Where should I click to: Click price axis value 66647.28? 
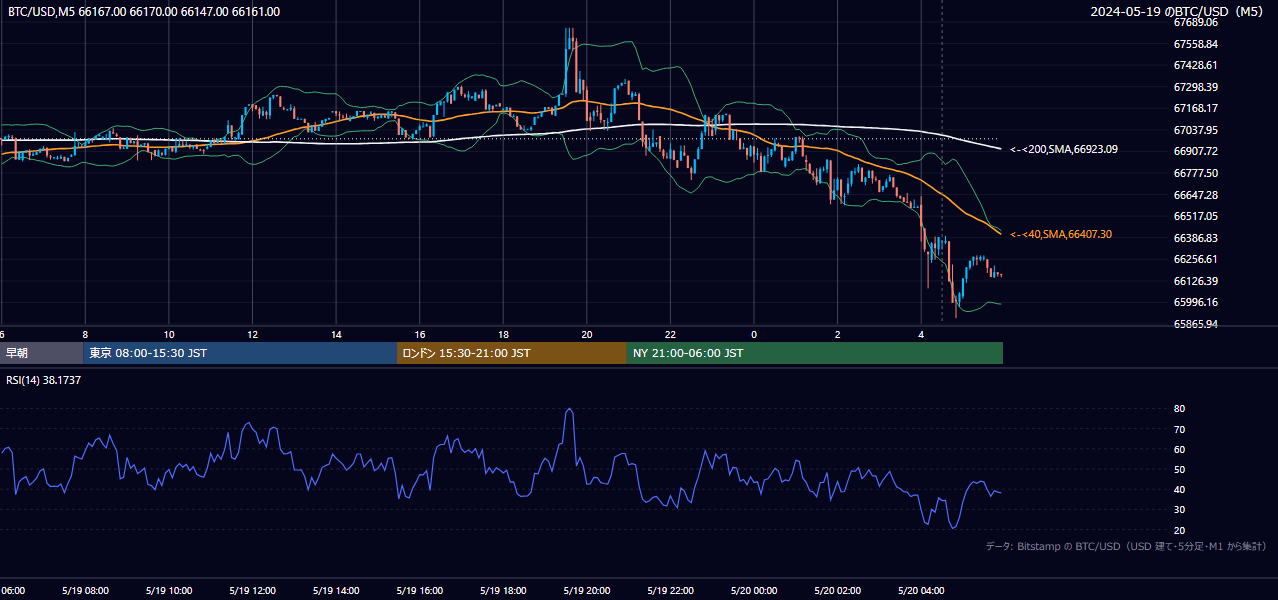(x=1195, y=195)
